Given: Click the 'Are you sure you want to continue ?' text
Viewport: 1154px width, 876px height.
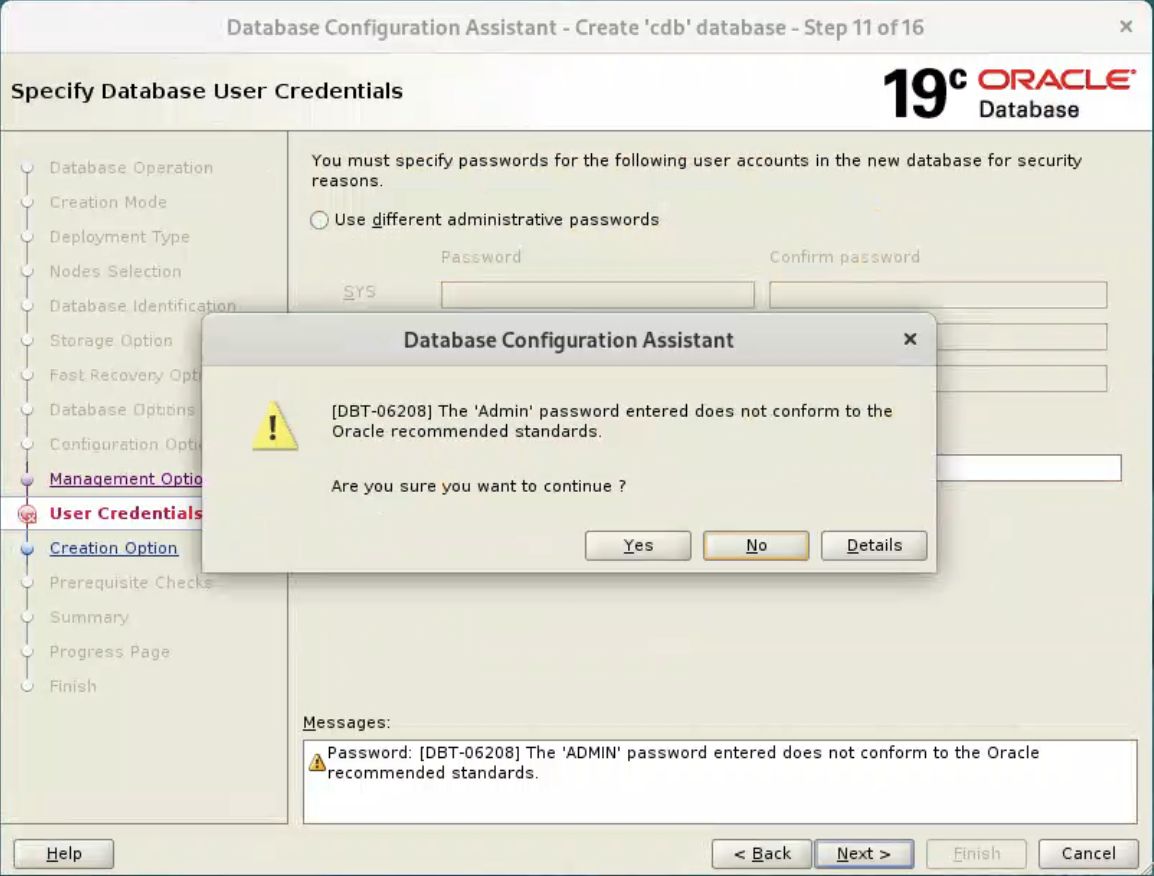Looking at the screenshot, I should pyautogui.click(x=478, y=486).
